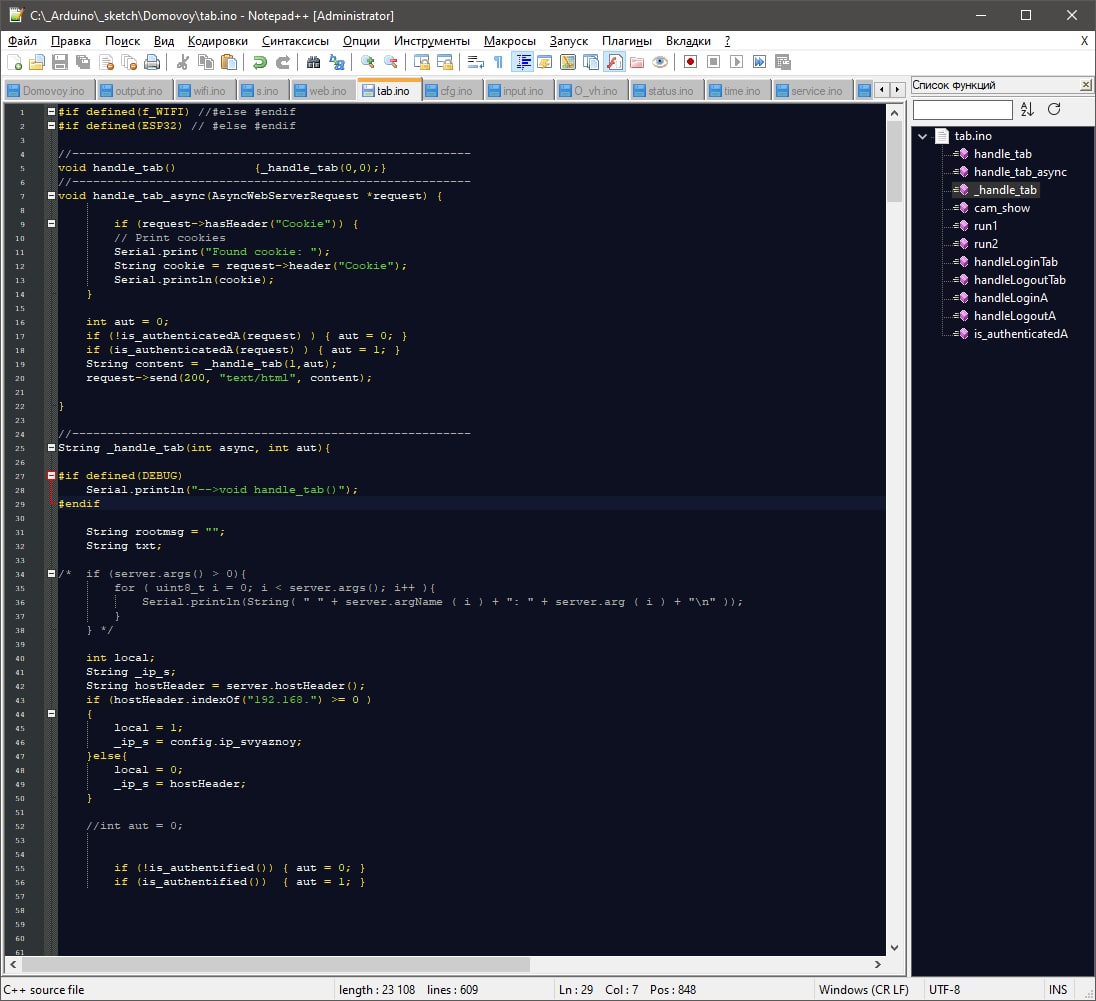The height and width of the screenshot is (1001, 1096).
Task: Collapse the #if defined(DEBUG) fold marker
Action: [x=51, y=476]
